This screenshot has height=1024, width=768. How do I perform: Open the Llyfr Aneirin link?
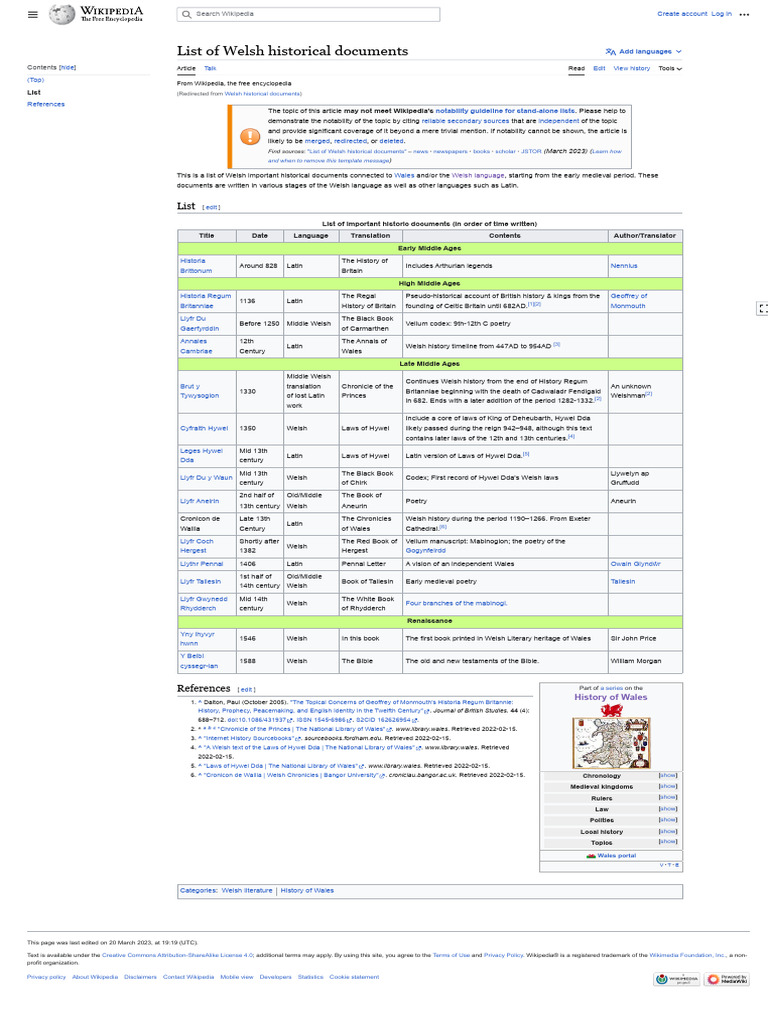[199, 501]
